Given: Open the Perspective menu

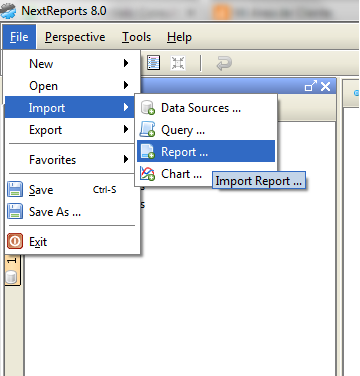Looking at the screenshot, I should tap(75, 37).
